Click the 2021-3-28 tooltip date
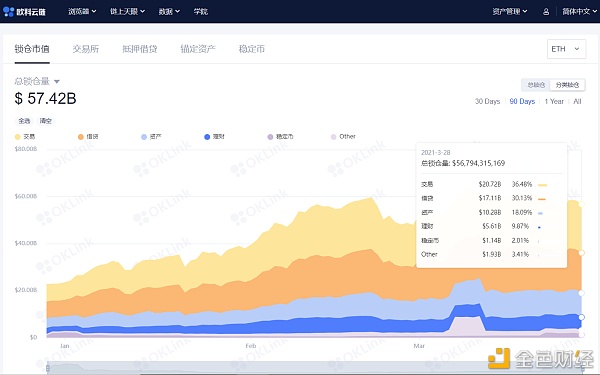The height and width of the screenshot is (375, 600). coord(435,152)
